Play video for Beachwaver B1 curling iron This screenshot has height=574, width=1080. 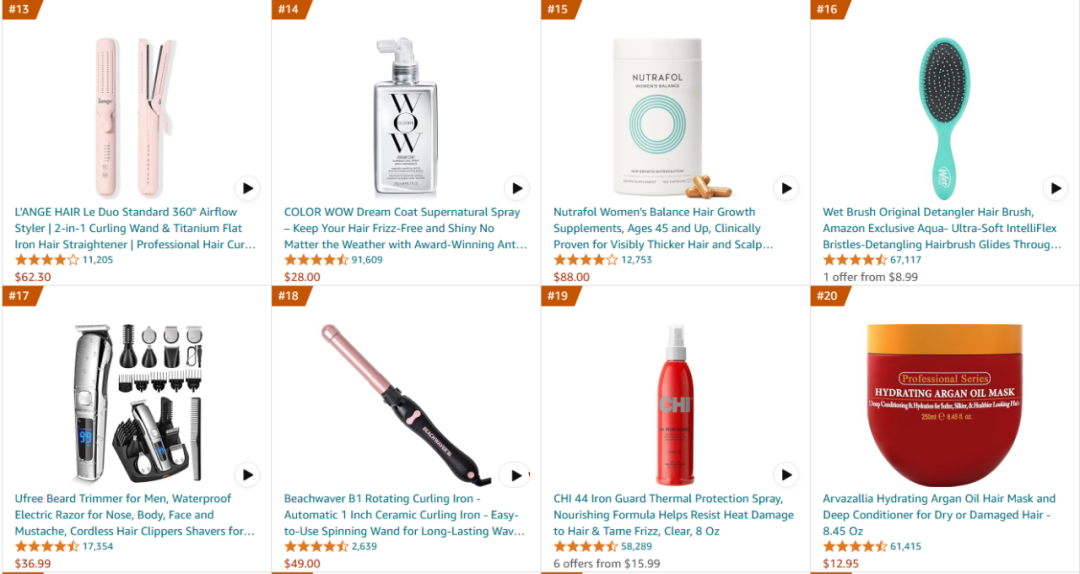click(x=515, y=475)
